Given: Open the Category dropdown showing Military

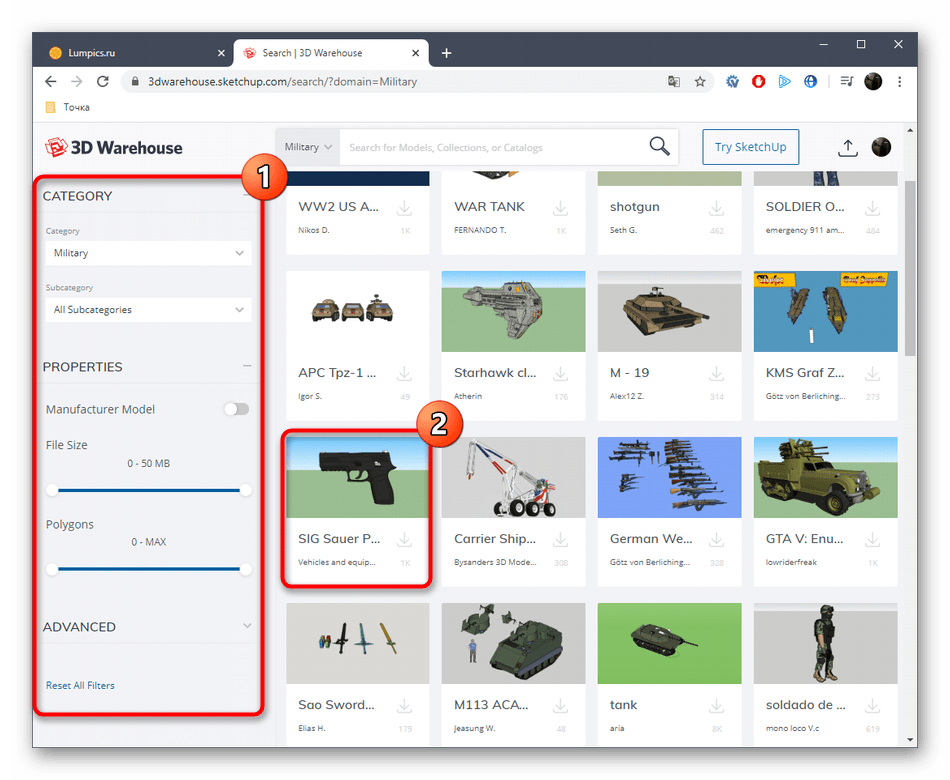Looking at the screenshot, I should pos(148,253).
